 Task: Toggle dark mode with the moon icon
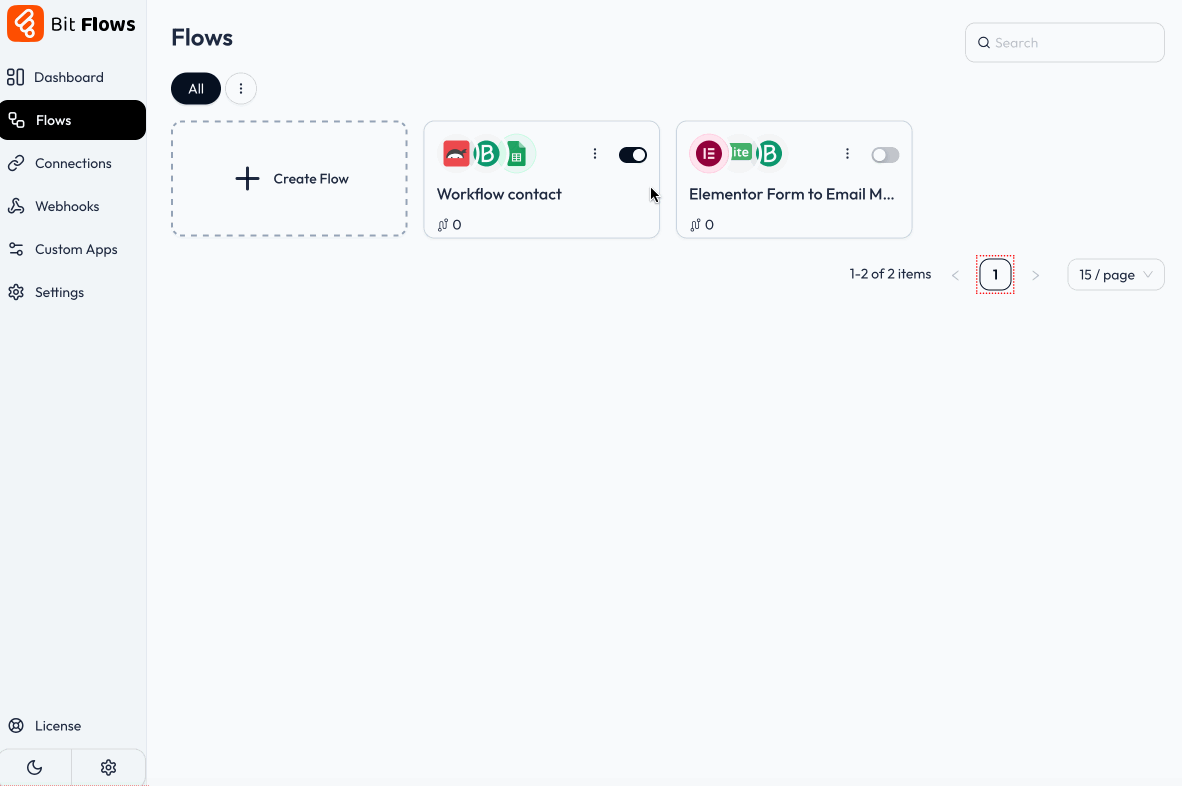(x=35, y=766)
